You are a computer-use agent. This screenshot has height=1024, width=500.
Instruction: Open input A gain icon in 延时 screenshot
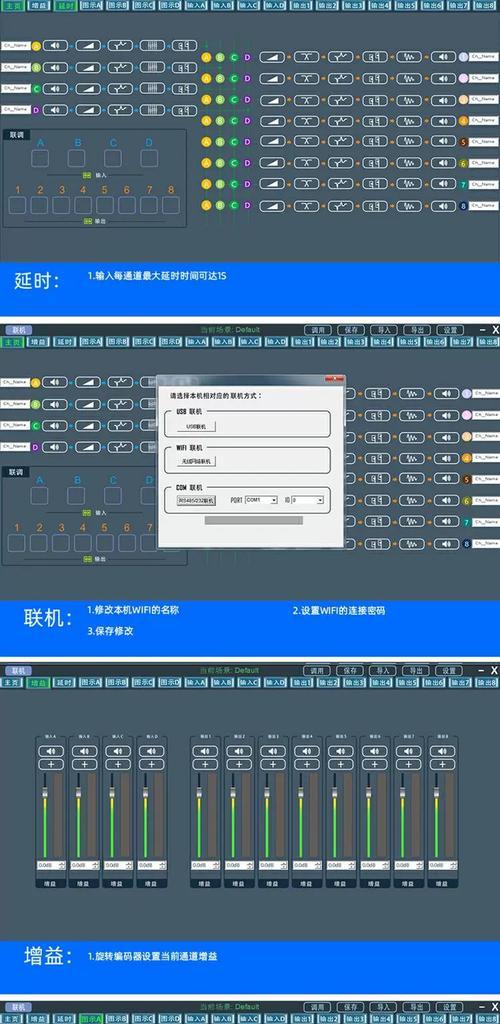click(x=88, y=46)
